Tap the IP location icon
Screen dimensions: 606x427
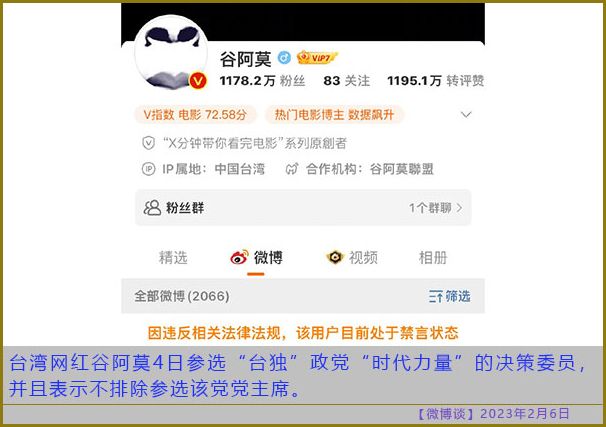click(x=148, y=169)
